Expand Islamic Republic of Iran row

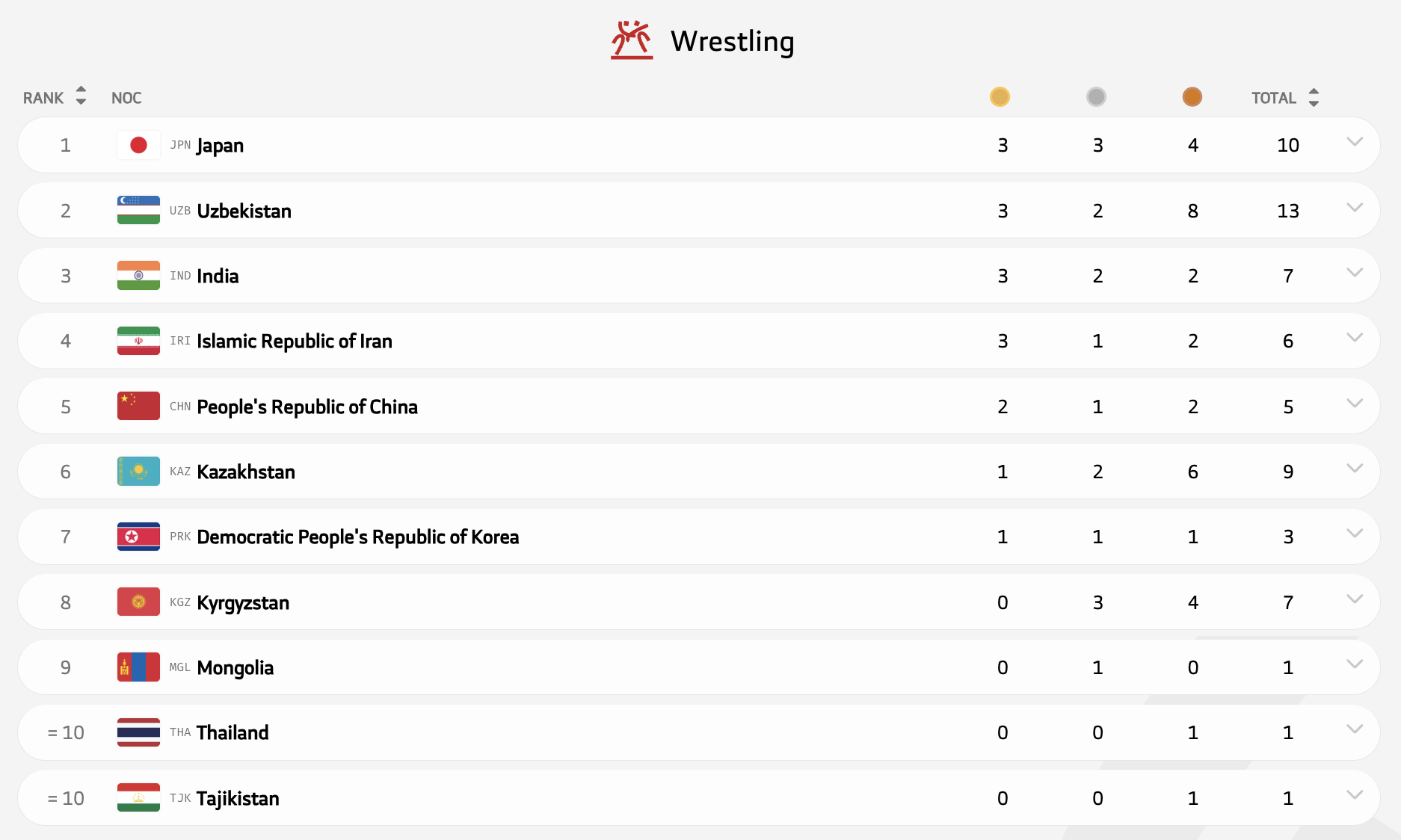[x=1354, y=338]
